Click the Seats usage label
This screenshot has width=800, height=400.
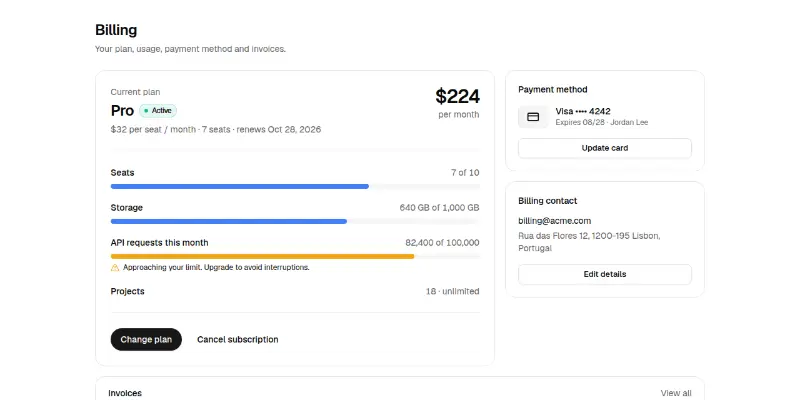click(x=122, y=173)
